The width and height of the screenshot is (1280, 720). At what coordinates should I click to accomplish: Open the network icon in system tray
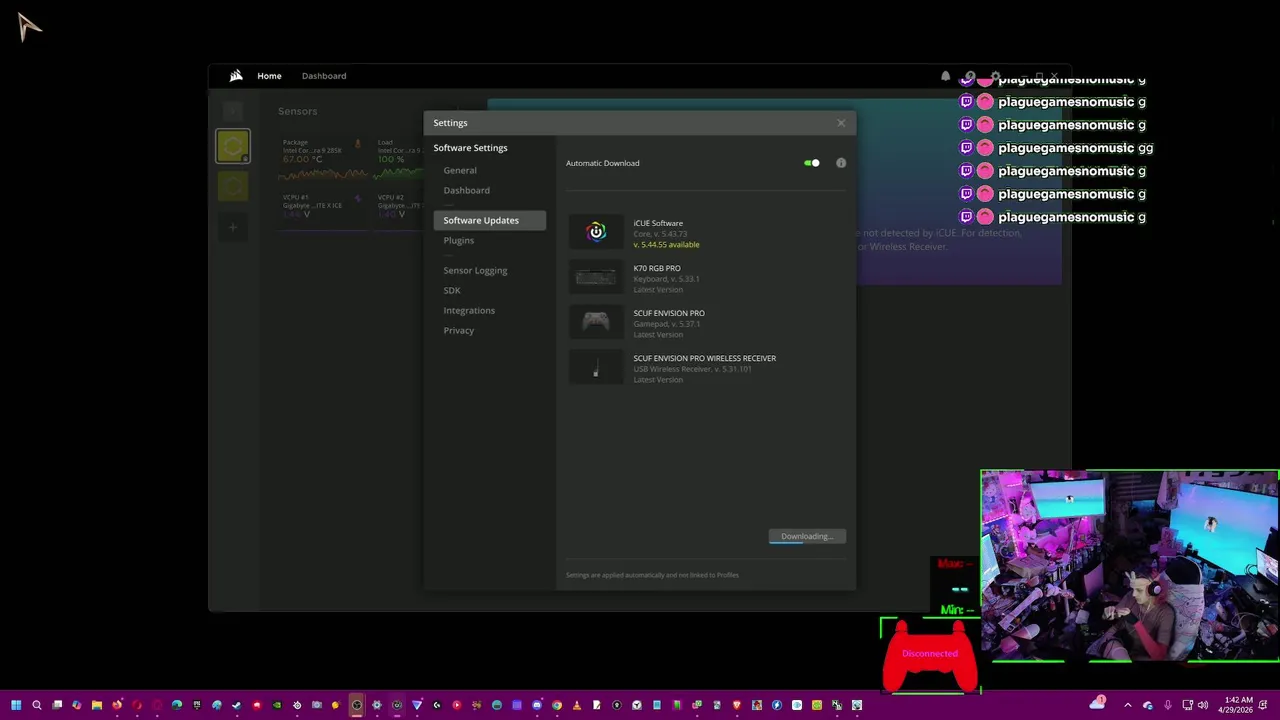pos(1188,705)
